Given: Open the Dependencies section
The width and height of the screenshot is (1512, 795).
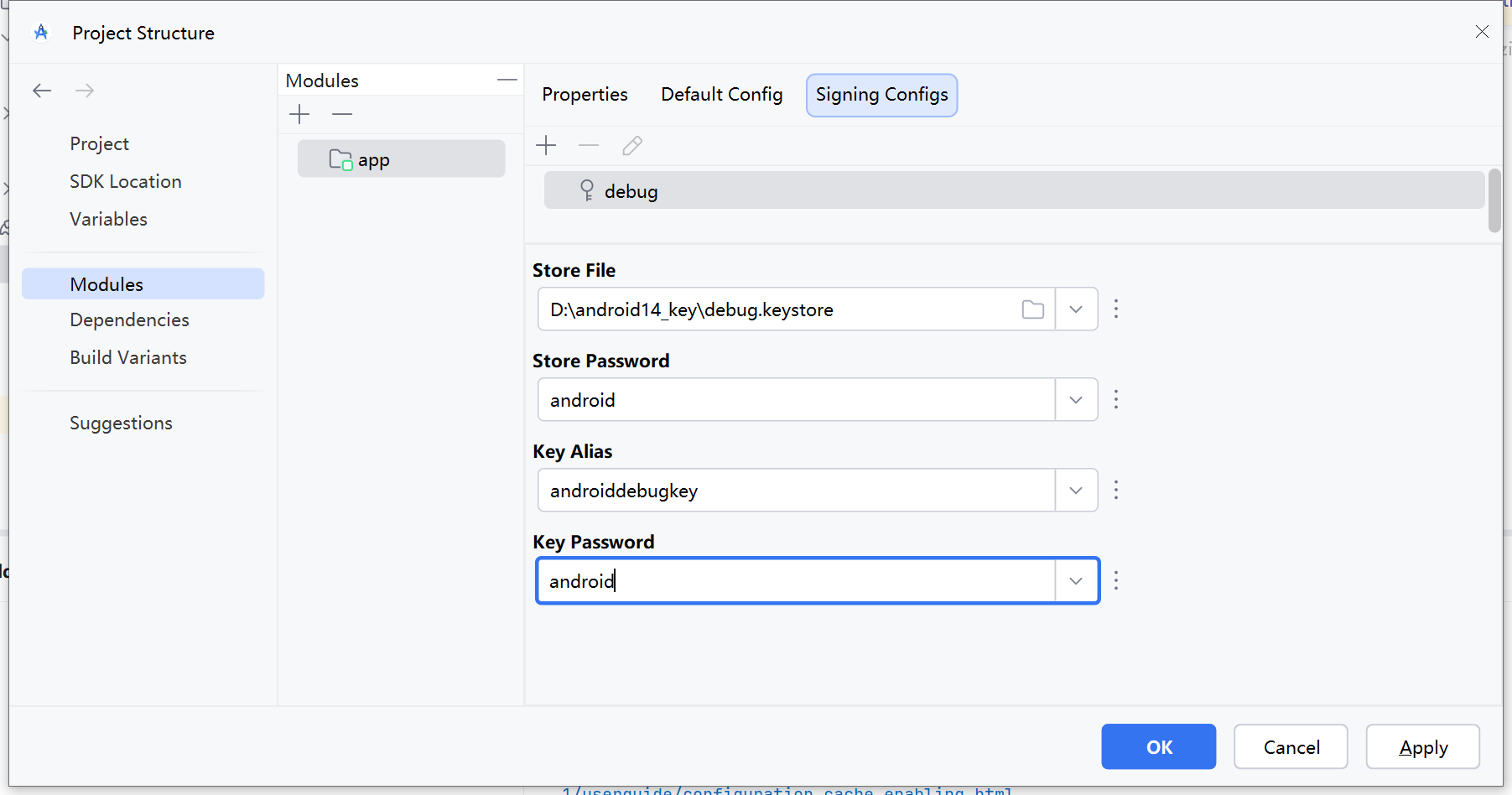Looking at the screenshot, I should pos(130,320).
